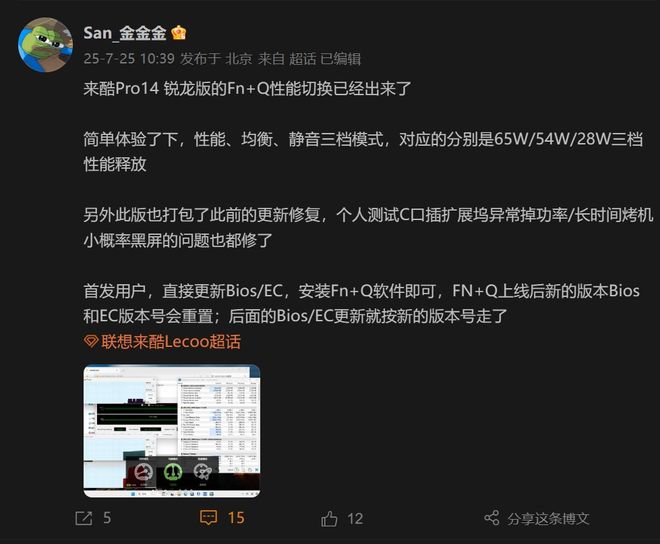Open comments via the speech bubble icon
Screen dimensions: 660x544
tap(208, 517)
